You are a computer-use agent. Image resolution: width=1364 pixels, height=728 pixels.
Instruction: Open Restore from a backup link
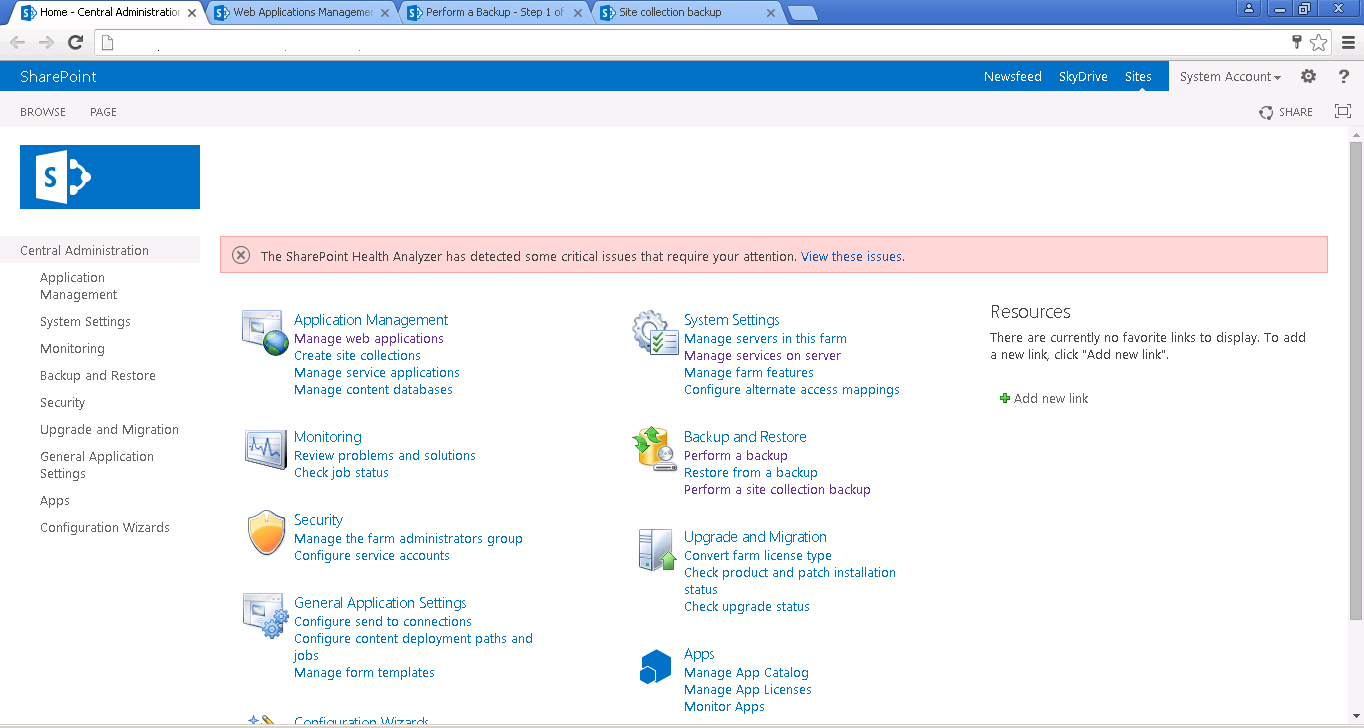point(751,472)
